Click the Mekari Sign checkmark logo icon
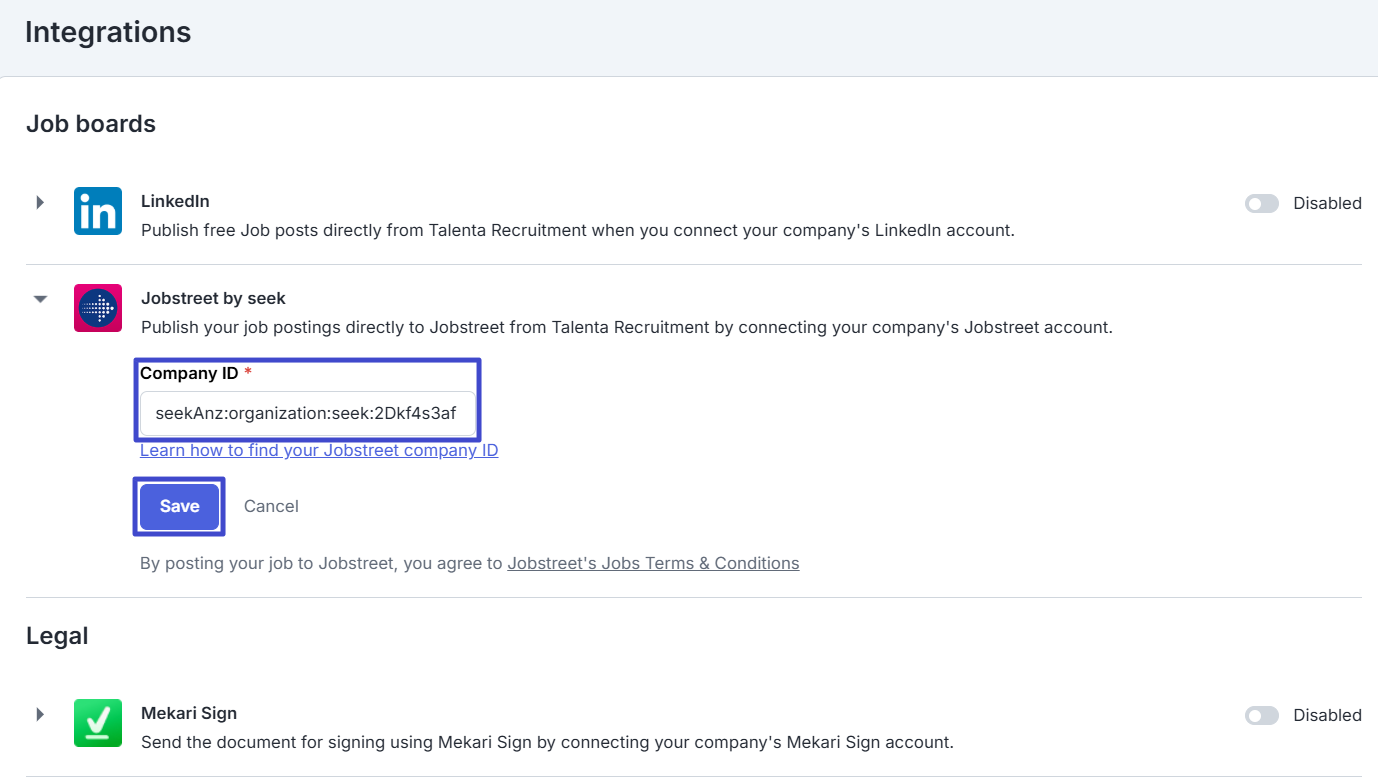 click(x=98, y=723)
